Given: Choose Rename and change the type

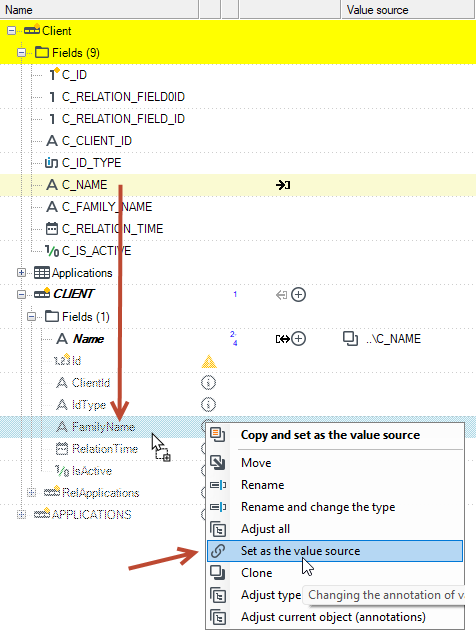Looking at the screenshot, I should click(335, 507).
